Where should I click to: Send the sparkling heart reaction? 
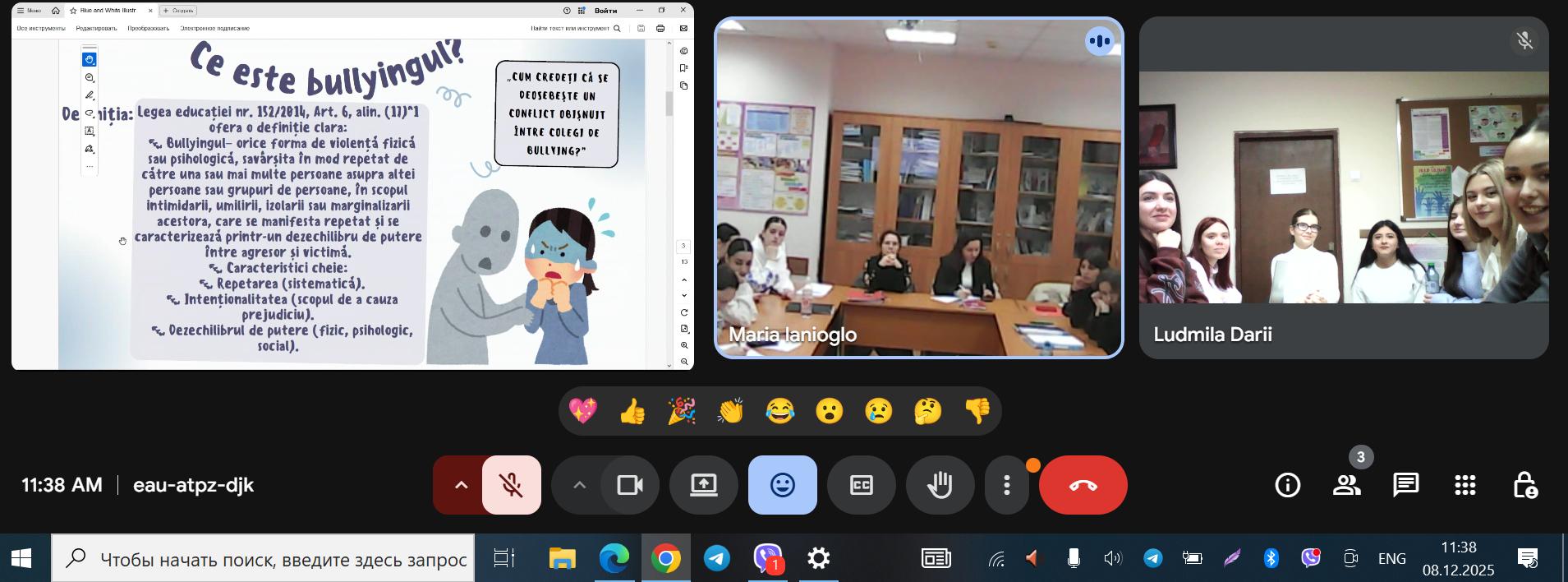pyautogui.click(x=583, y=411)
